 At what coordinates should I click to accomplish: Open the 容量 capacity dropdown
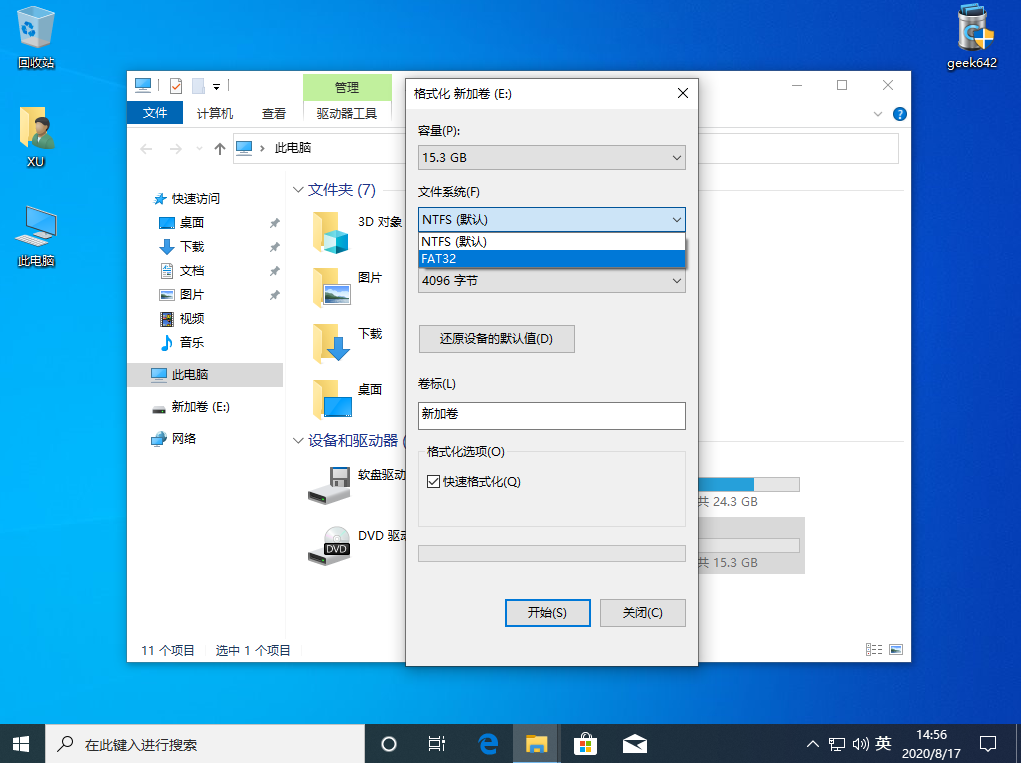point(552,158)
